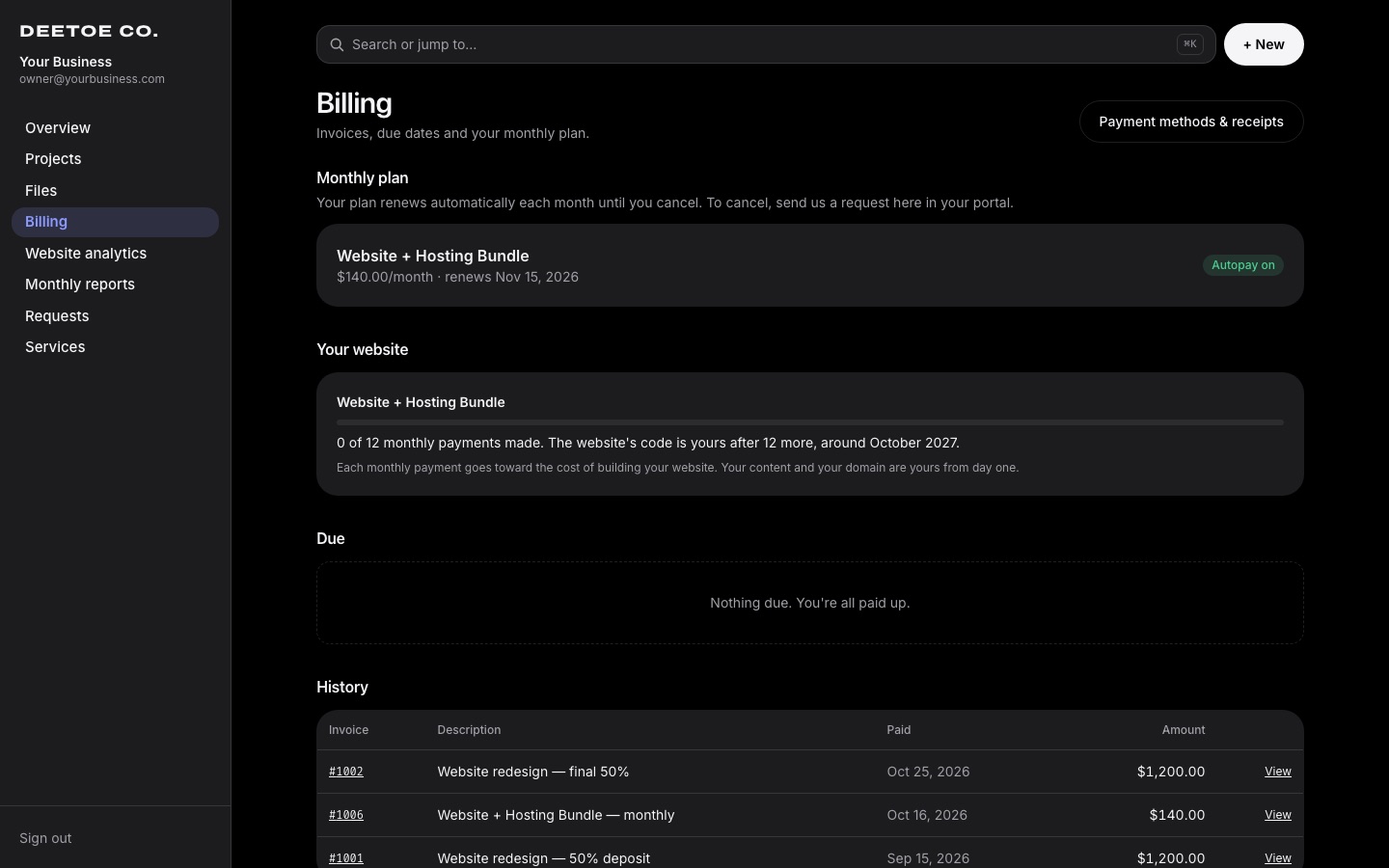Click the ⌘K shortcut badge
Viewport: 1389px width, 868px height.
[x=1189, y=44]
